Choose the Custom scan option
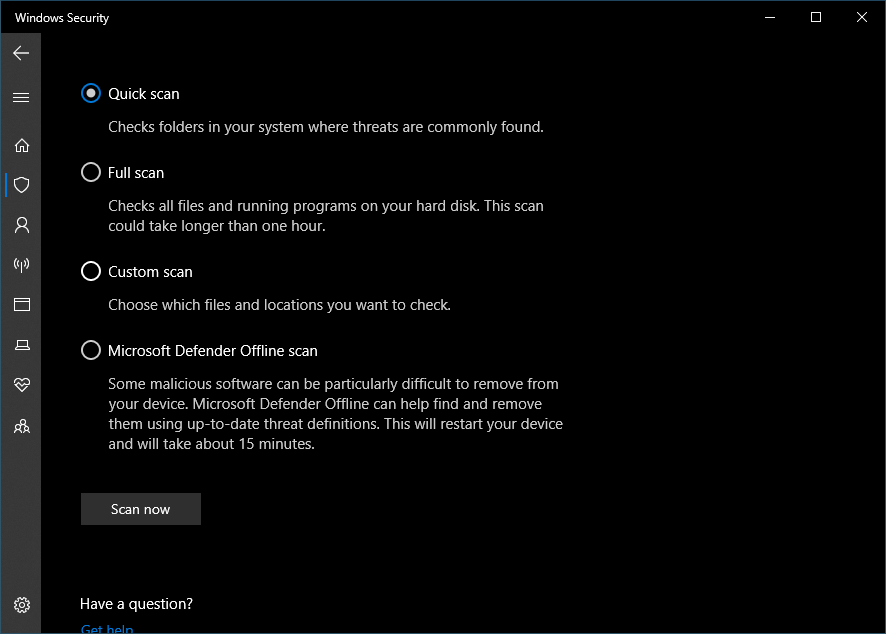Viewport: 886px width, 634px height. pos(90,271)
